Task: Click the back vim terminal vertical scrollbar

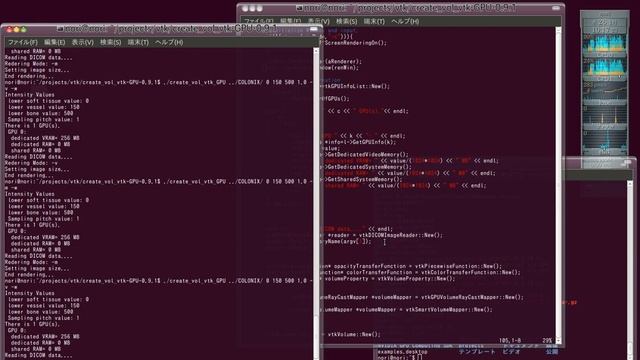Action: click(558, 185)
